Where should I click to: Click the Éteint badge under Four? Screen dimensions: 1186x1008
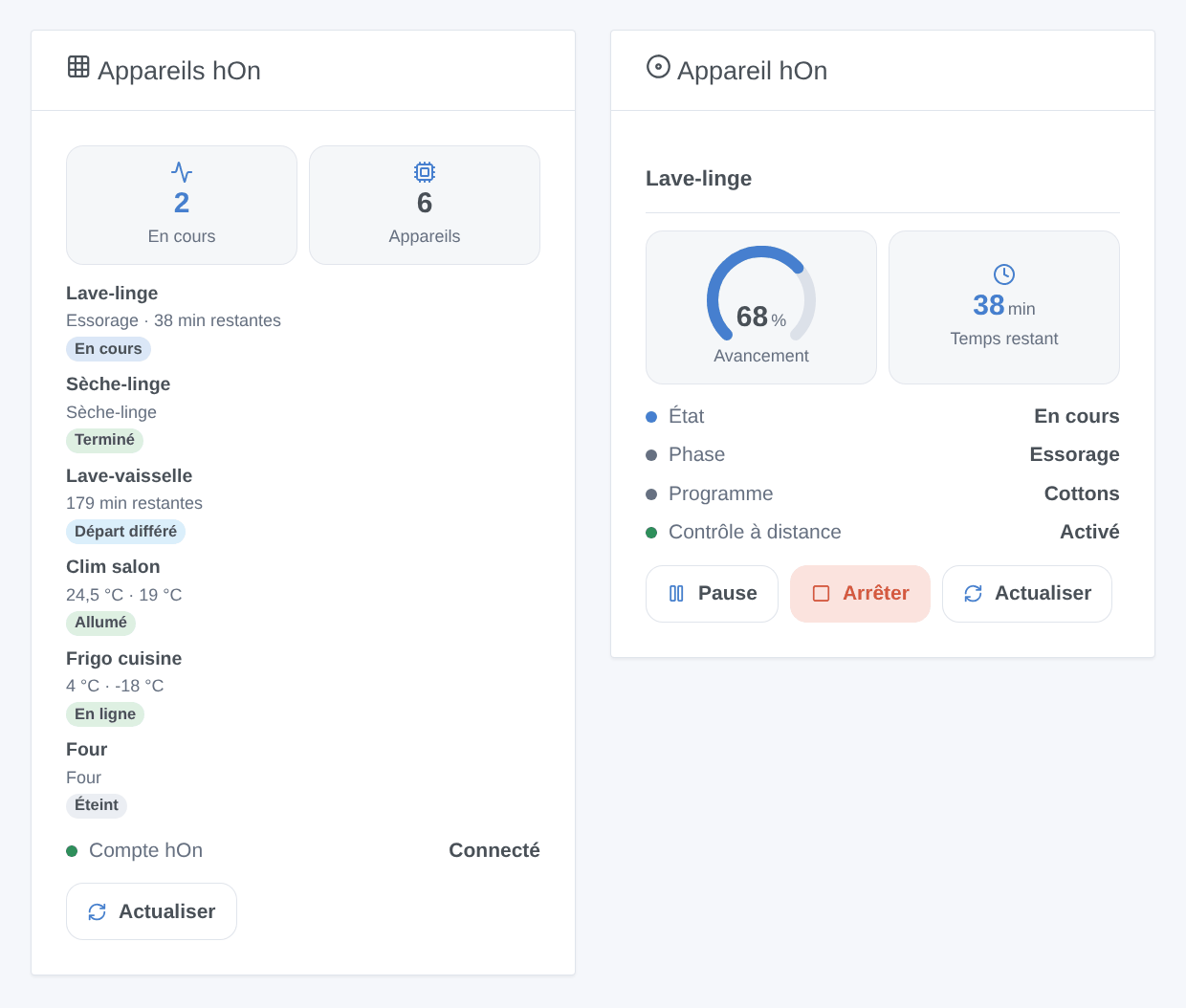click(96, 805)
